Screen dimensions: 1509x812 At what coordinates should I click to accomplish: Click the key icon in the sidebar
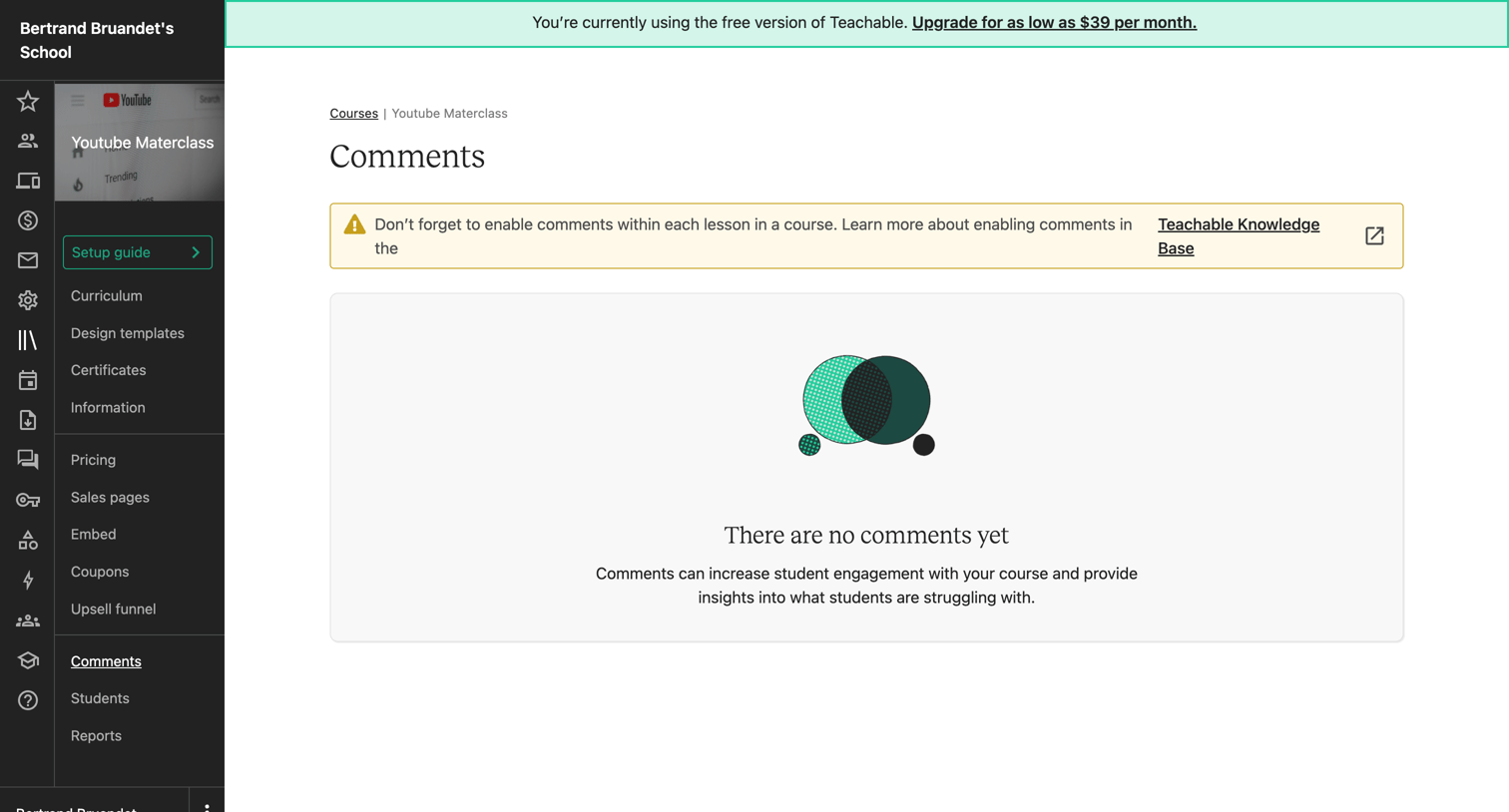click(x=28, y=500)
